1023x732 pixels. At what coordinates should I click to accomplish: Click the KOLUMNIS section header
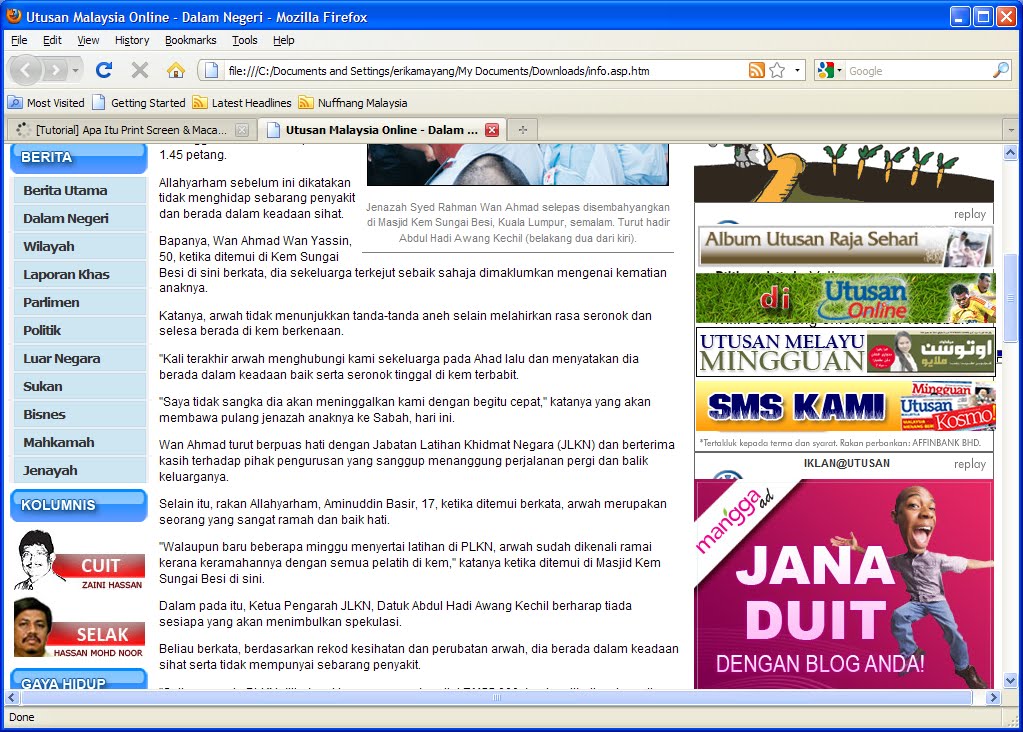(x=79, y=505)
